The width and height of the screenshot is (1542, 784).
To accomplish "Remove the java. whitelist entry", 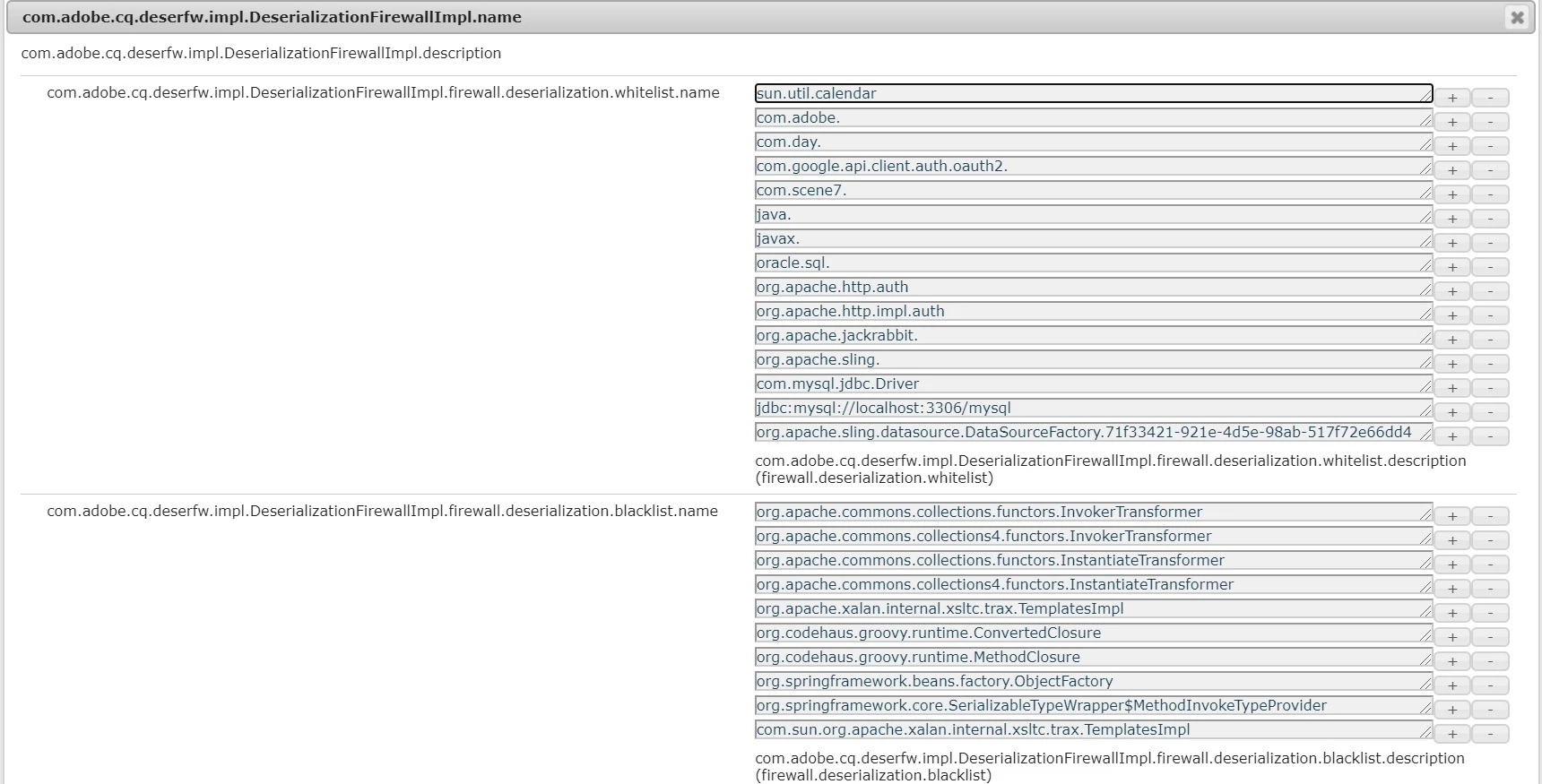I will [x=1491, y=219].
